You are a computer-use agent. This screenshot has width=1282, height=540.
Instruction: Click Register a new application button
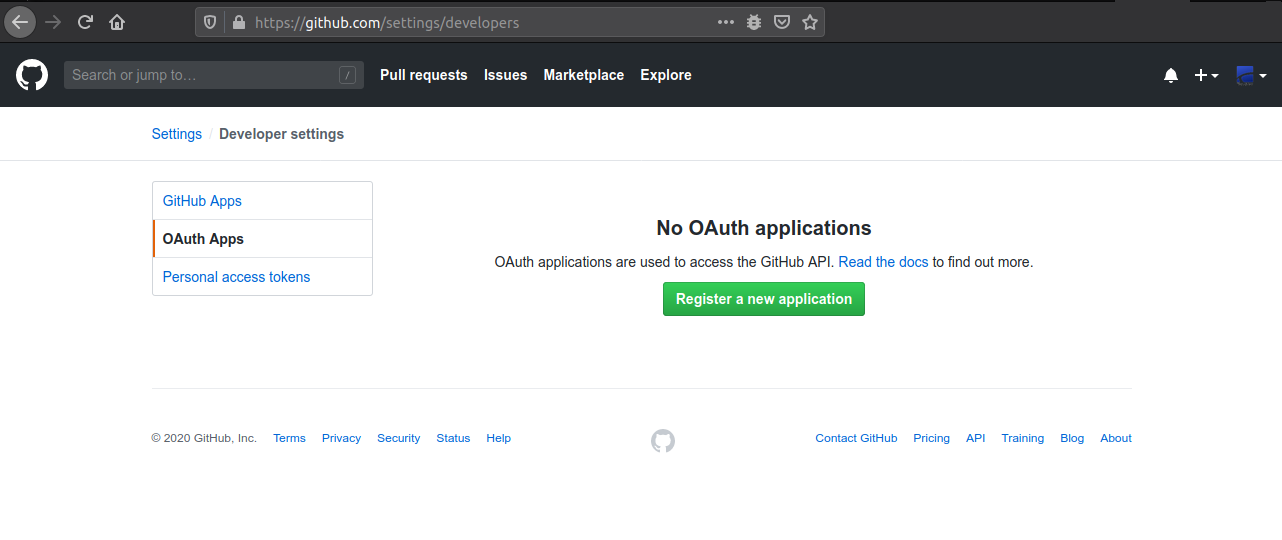pos(763,299)
